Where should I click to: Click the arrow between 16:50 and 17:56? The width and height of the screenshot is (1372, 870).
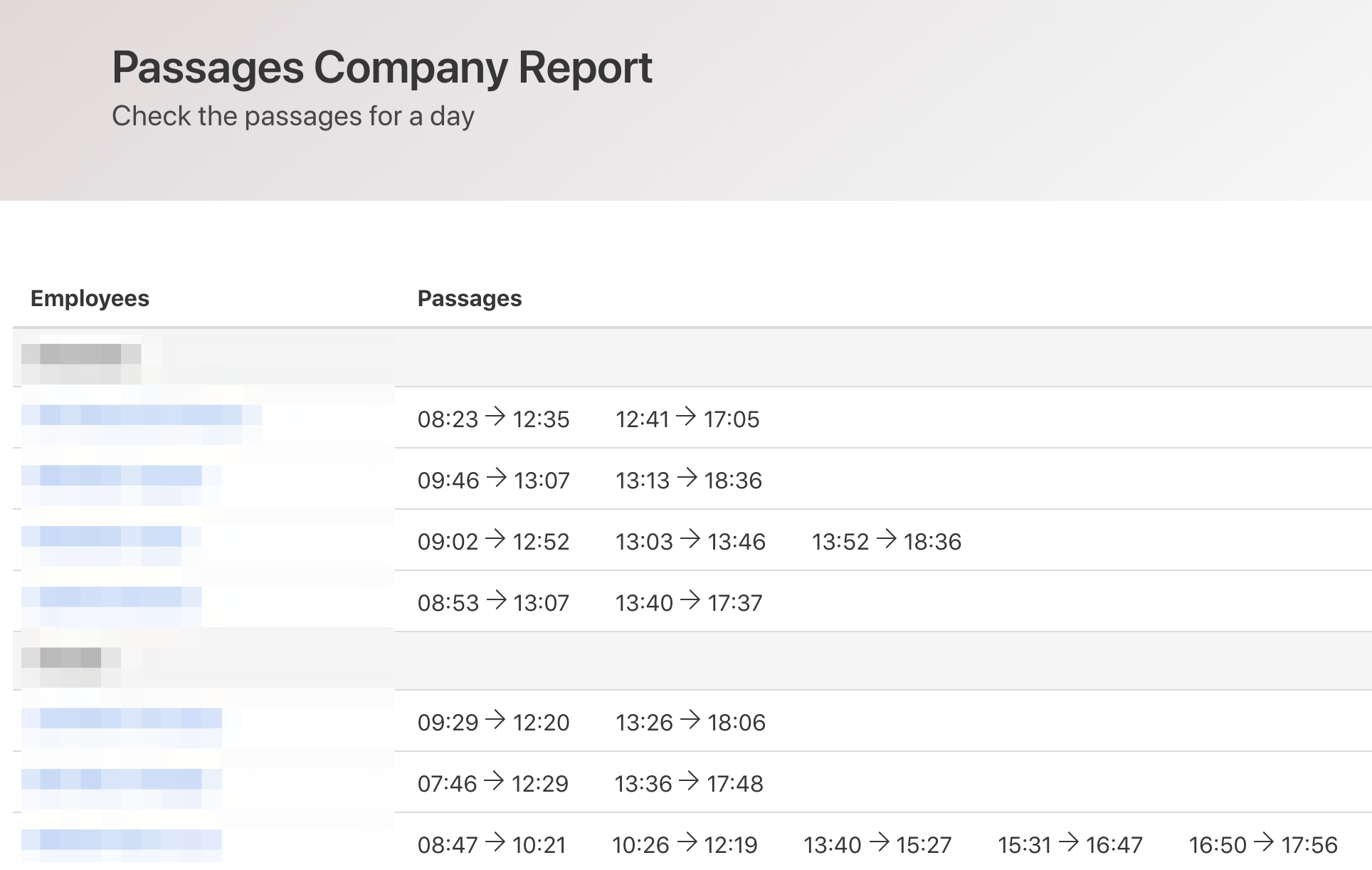point(1264,843)
